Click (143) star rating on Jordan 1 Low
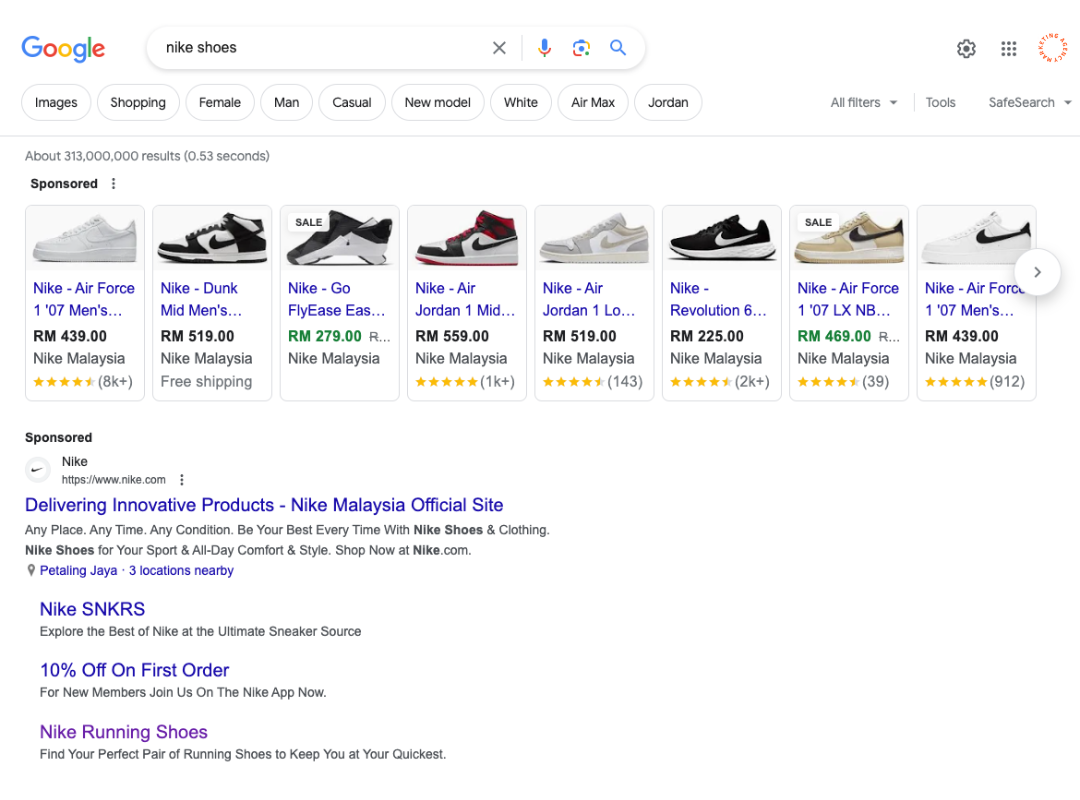 (x=592, y=382)
